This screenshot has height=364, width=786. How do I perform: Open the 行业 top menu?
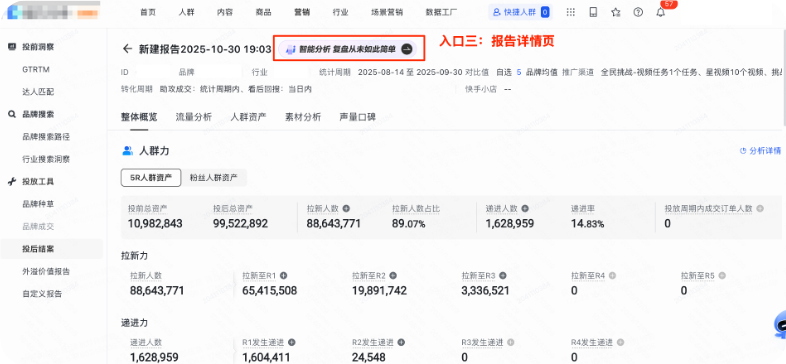[340, 13]
